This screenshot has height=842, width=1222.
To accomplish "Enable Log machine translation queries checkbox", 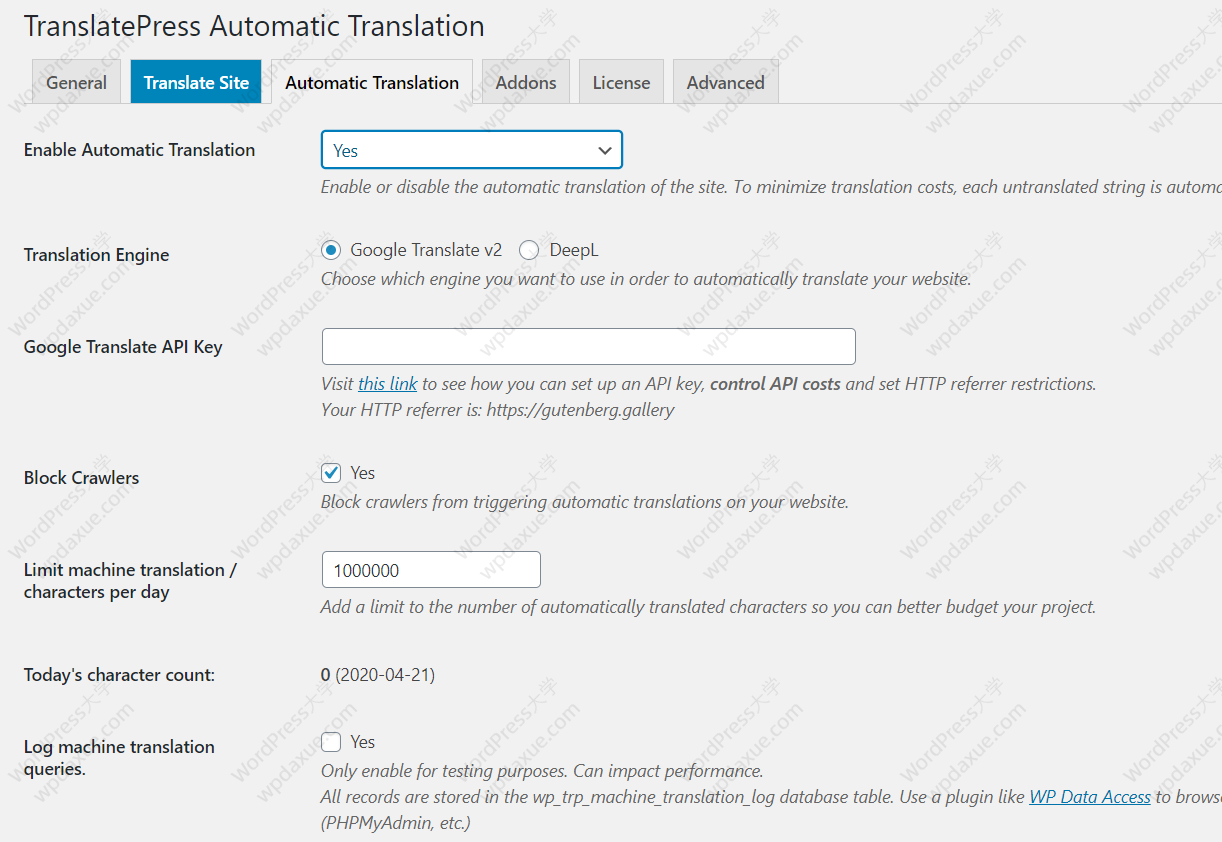I will coord(332,742).
